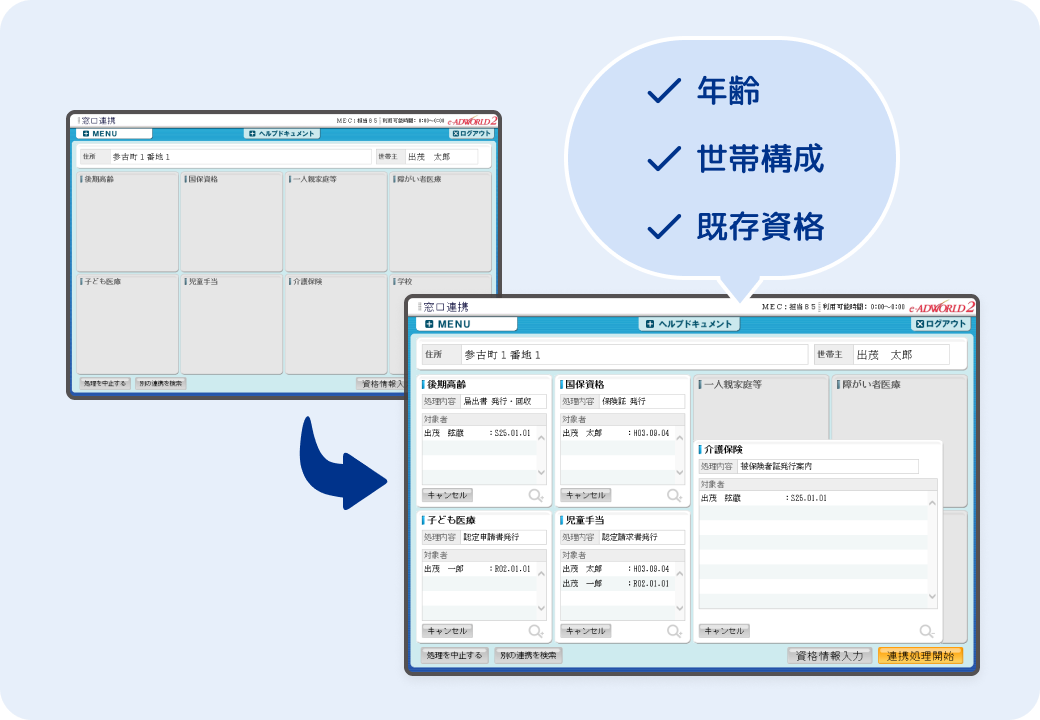Click magnifier icon in 介護保険 panel
The width and height of the screenshot is (1040, 720).
pos(927,631)
